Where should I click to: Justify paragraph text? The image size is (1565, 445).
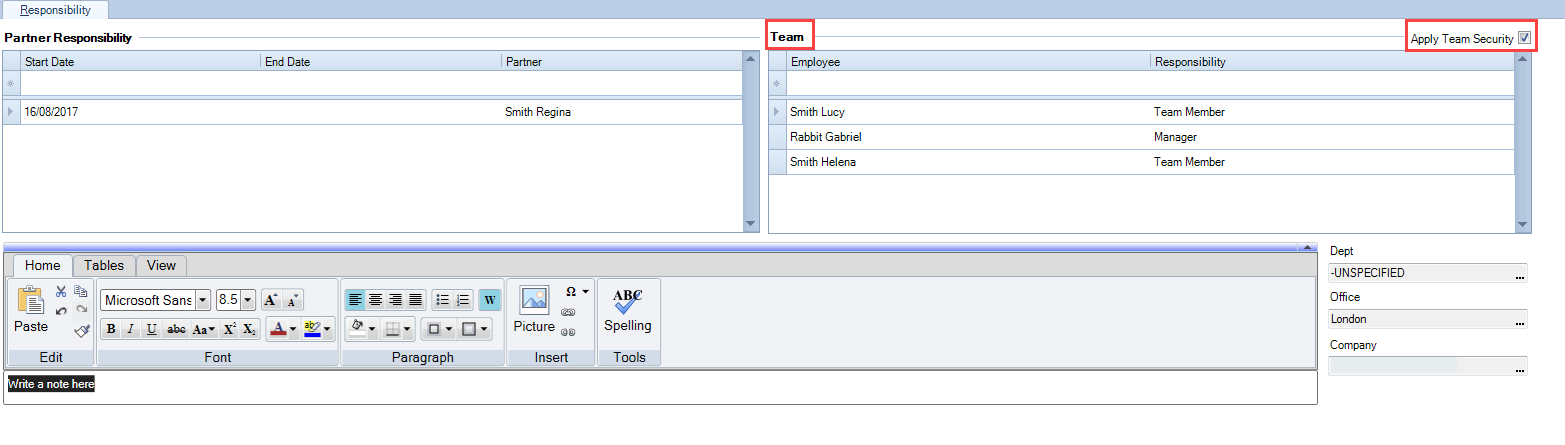415,300
